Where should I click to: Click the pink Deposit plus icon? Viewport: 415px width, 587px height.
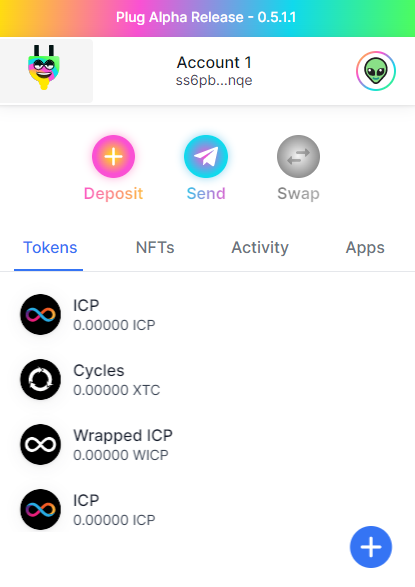[x=113, y=156]
